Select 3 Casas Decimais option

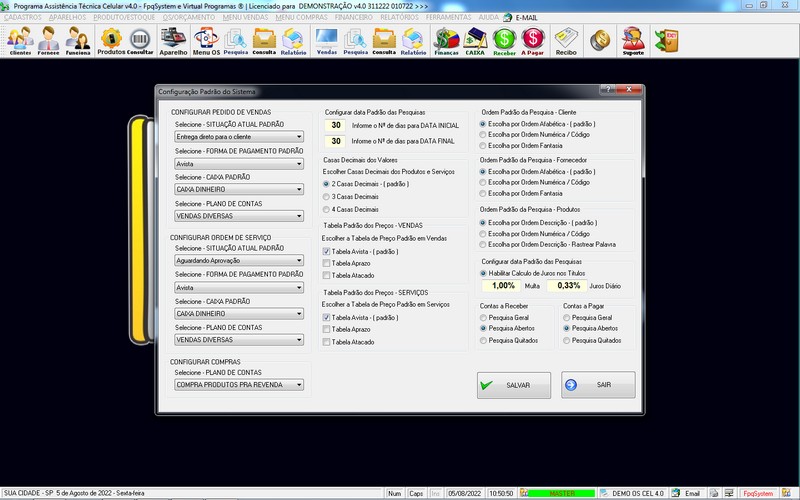326,196
